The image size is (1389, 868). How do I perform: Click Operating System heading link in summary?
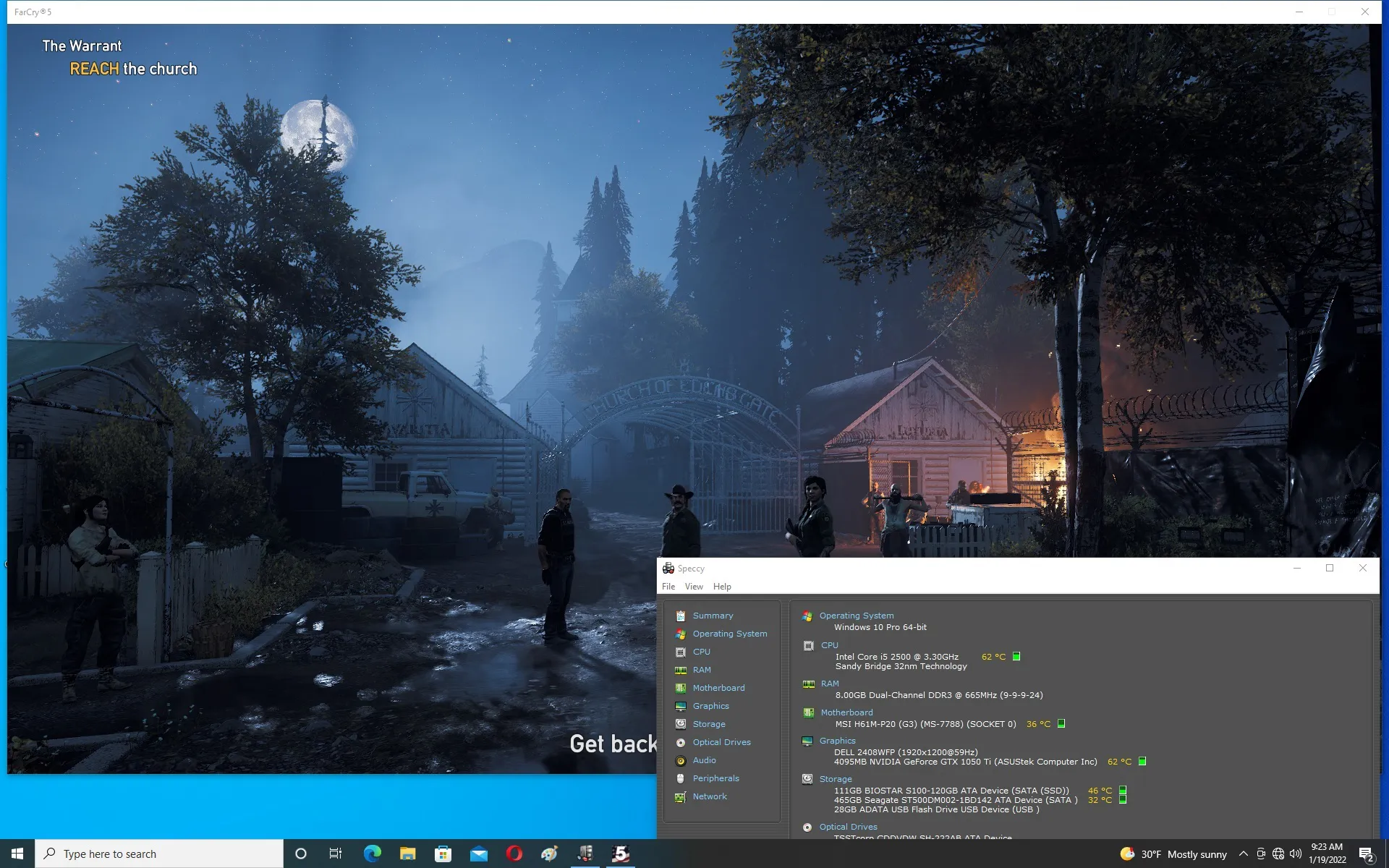pos(857,616)
